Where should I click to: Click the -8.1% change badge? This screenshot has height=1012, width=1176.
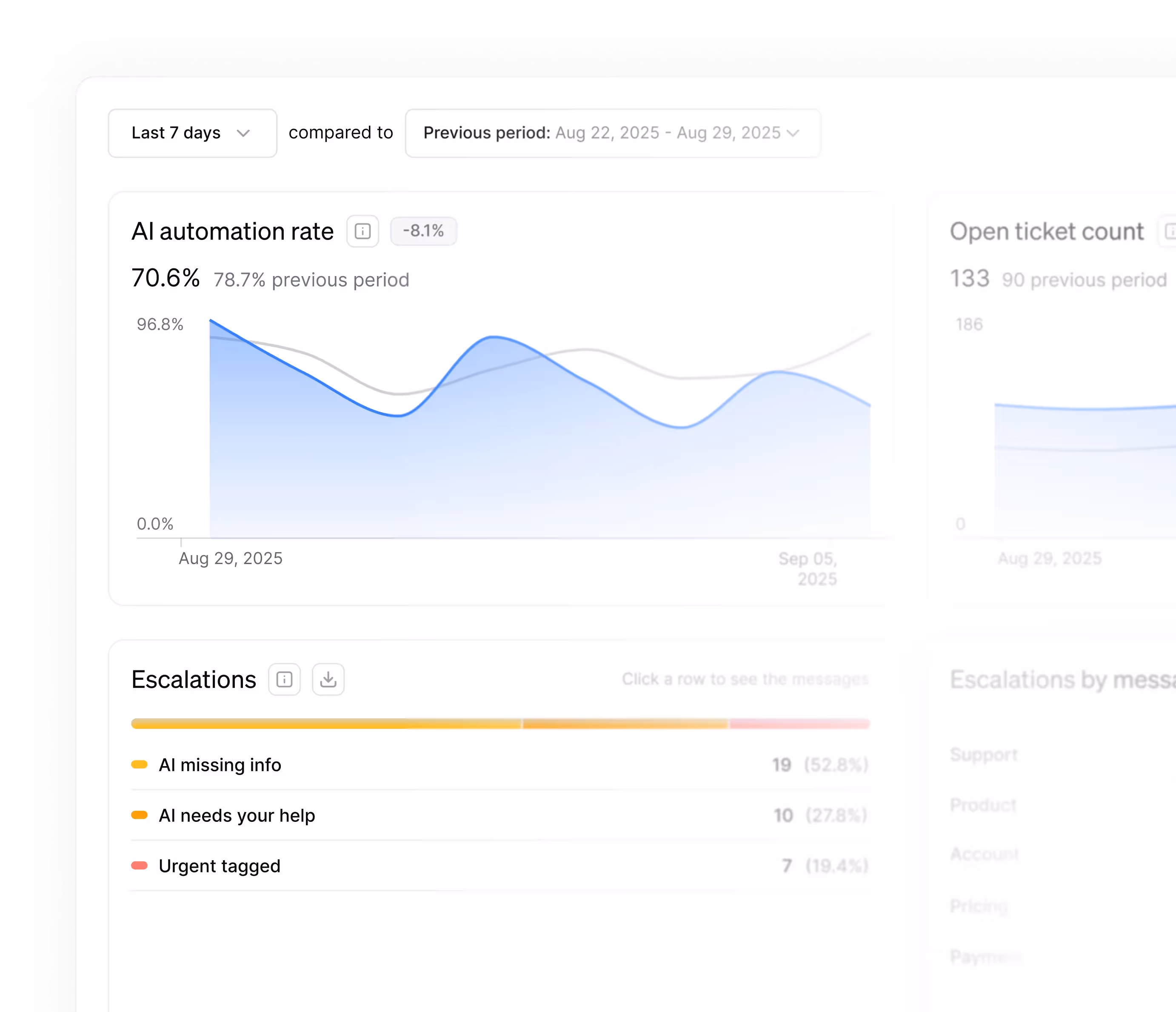[423, 231]
